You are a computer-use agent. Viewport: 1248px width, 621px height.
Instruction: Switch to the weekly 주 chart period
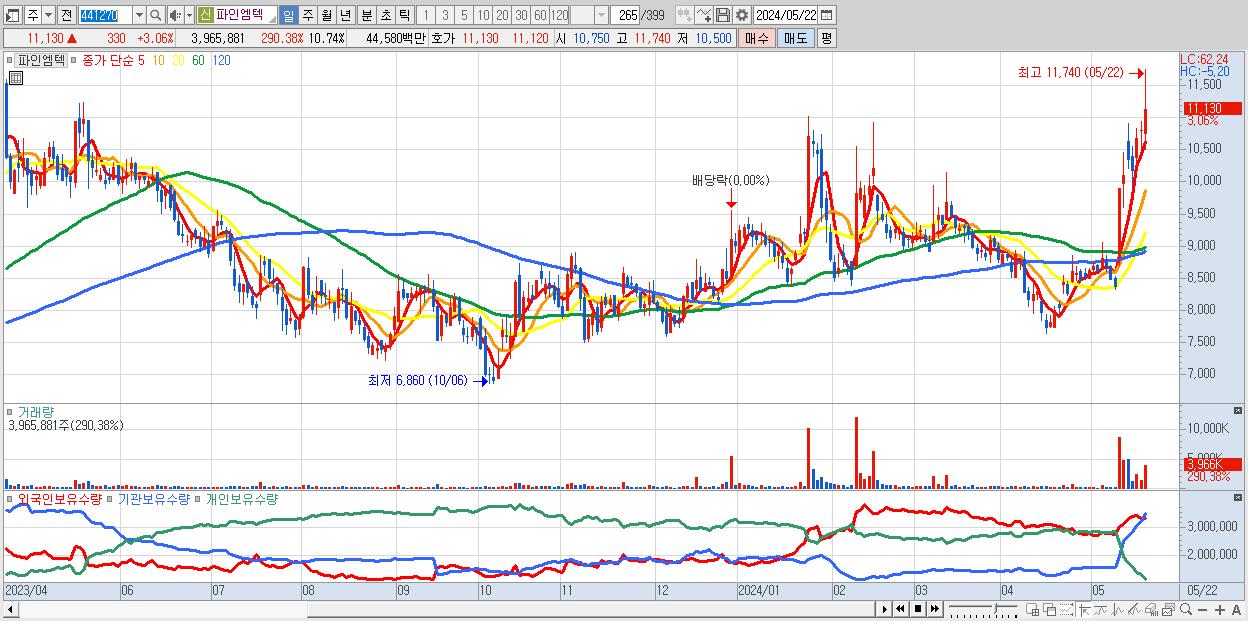click(308, 15)
